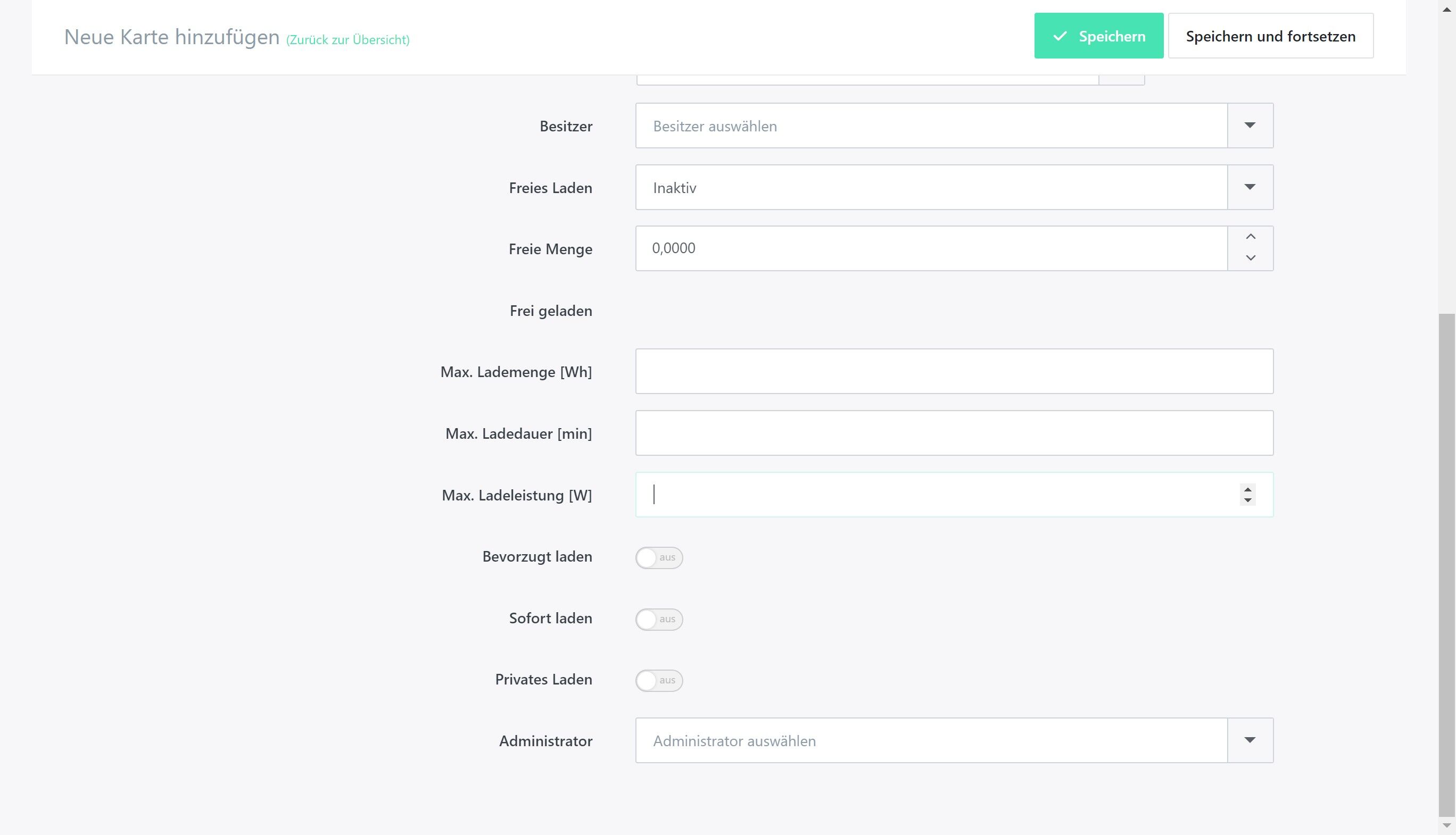Click the Besitzer dropdown arrow icon

[x=1250, y=126]
